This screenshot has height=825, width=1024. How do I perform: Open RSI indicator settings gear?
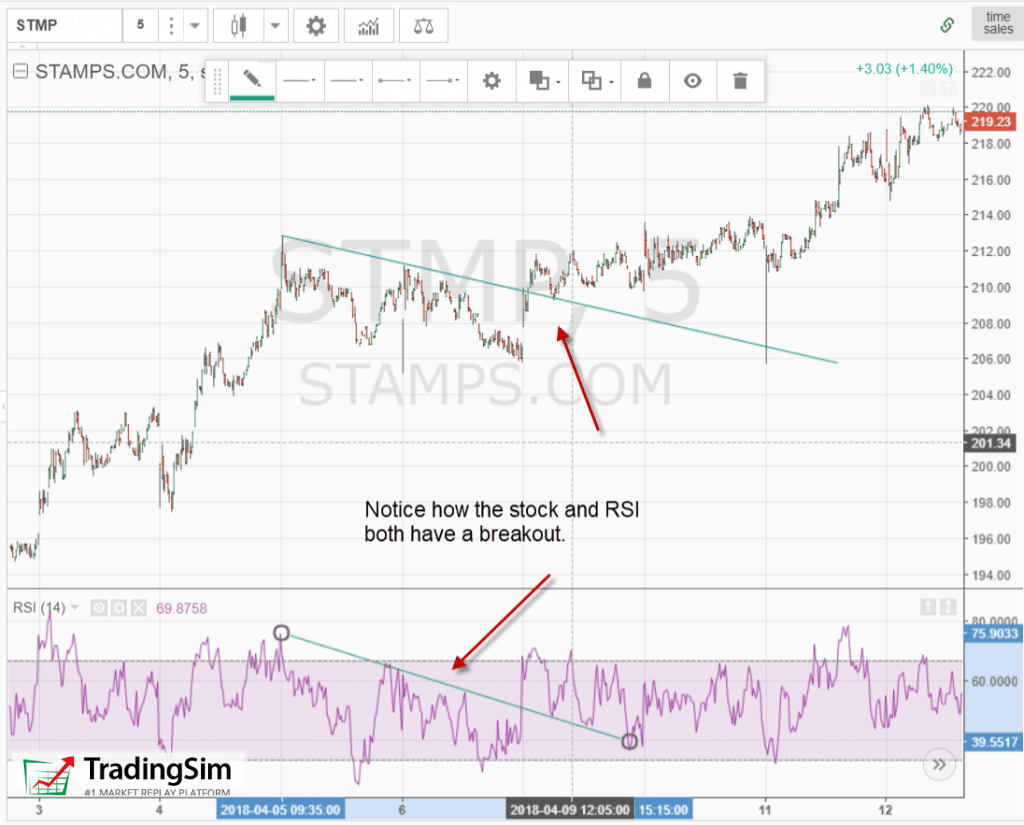[119, 608]
